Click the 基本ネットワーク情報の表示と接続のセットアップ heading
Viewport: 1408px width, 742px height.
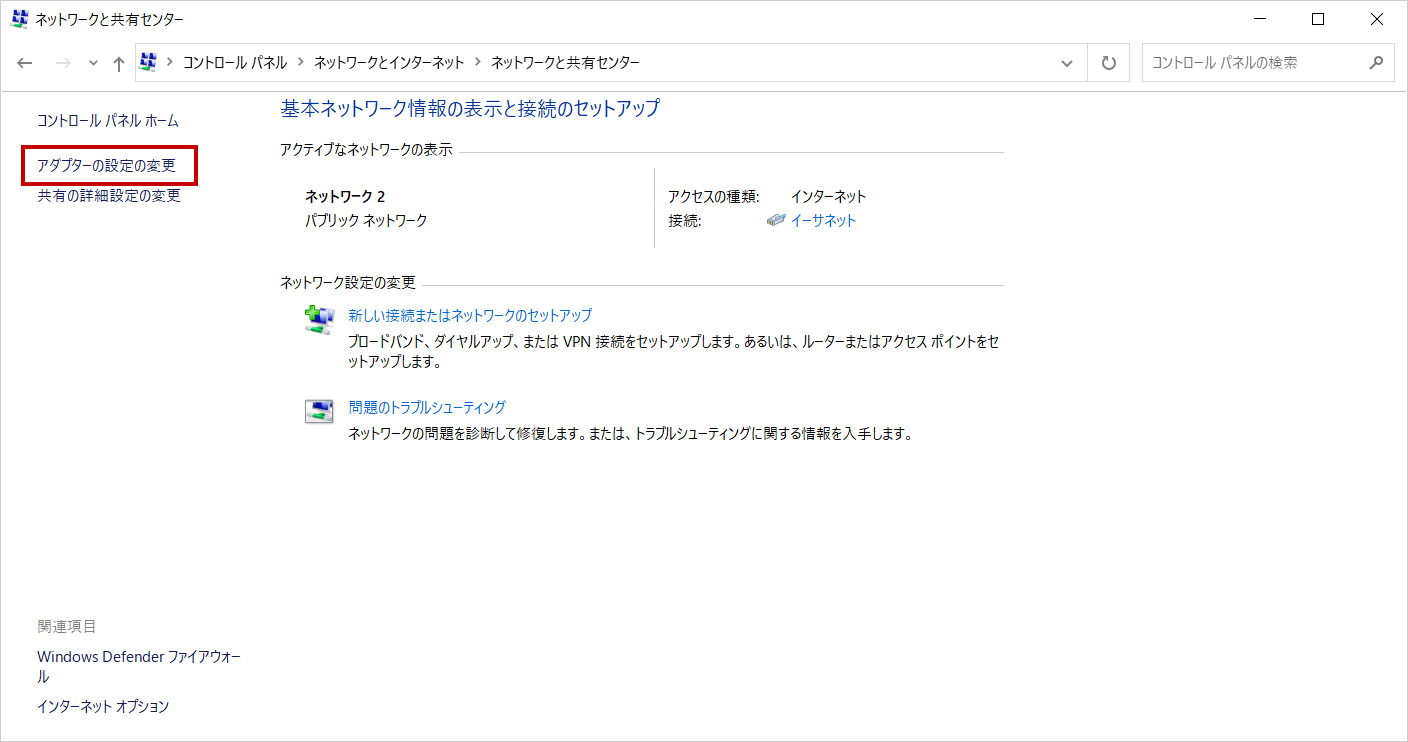tap(470, 108)
